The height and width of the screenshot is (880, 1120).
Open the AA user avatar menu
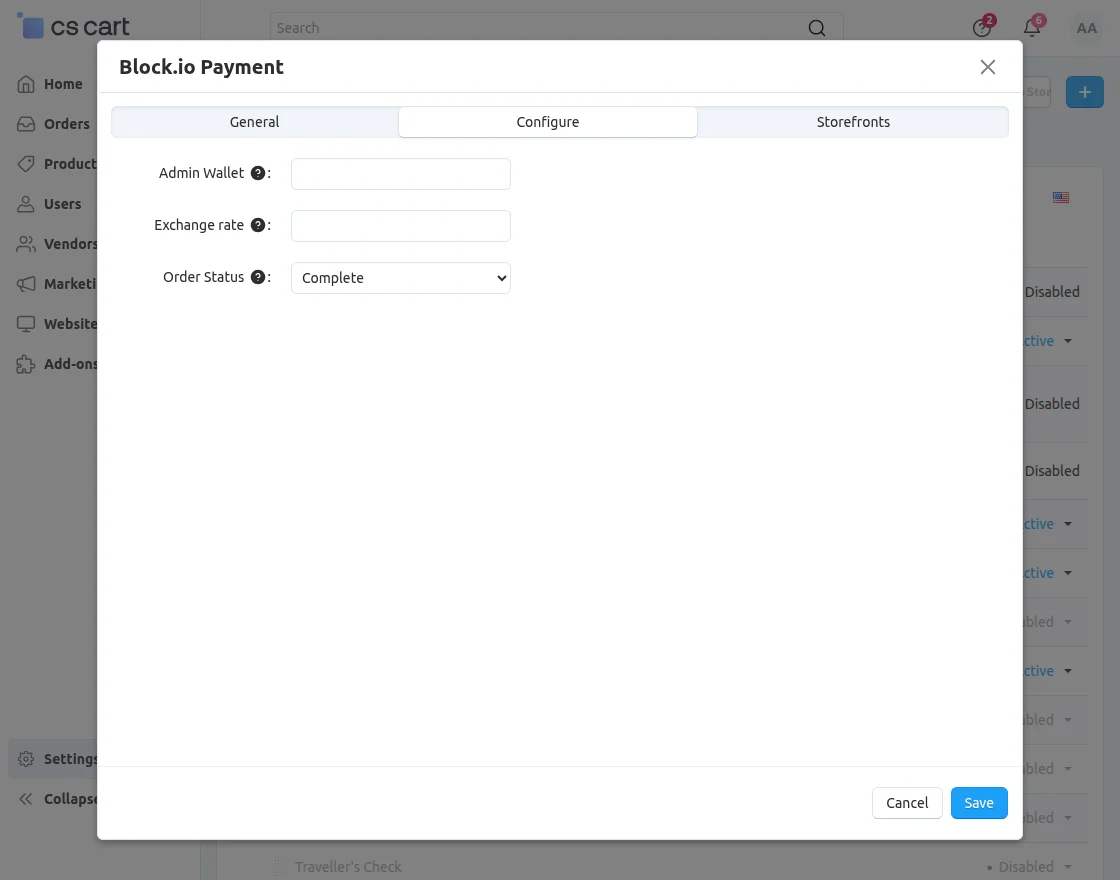(1086, 29)
